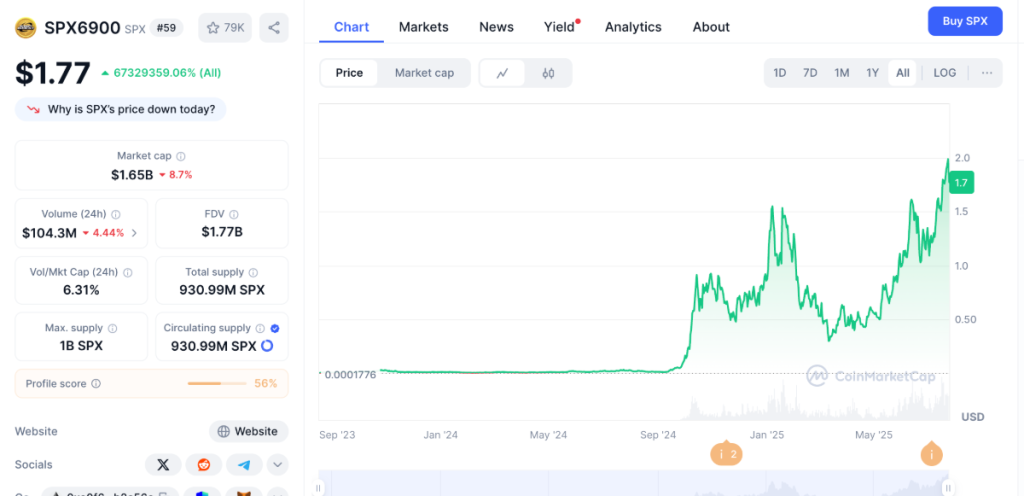Click the circulating supply progress ring icon
This screenshot has height=496, width=1024.
pos(267,346)
